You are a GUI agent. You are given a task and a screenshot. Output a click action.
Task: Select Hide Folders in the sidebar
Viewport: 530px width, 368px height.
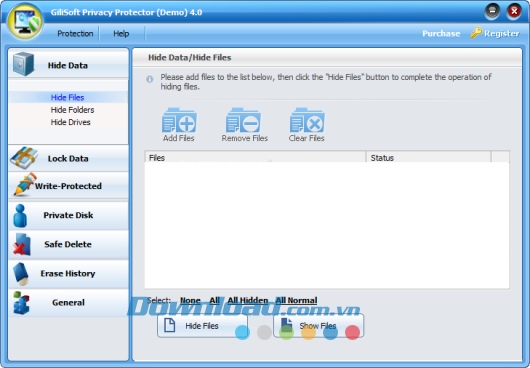click(72, 110)
